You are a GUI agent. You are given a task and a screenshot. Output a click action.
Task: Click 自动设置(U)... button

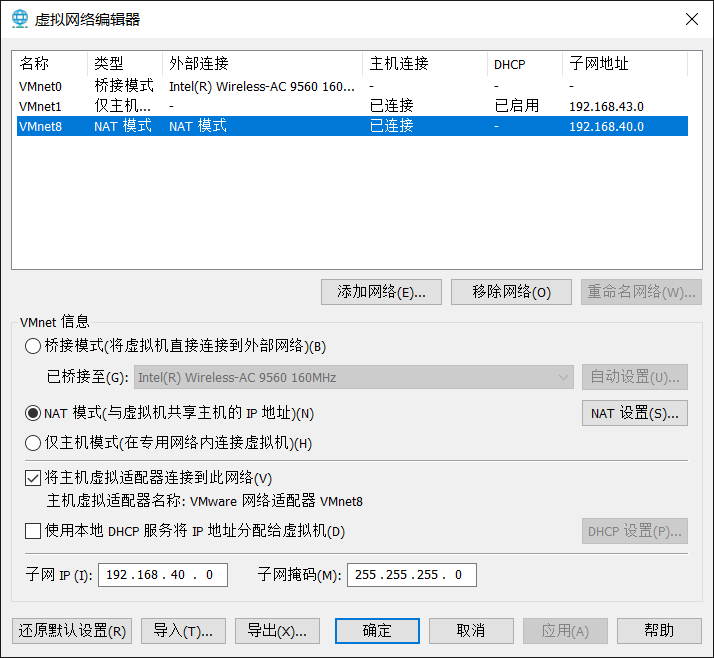(635, 377)
